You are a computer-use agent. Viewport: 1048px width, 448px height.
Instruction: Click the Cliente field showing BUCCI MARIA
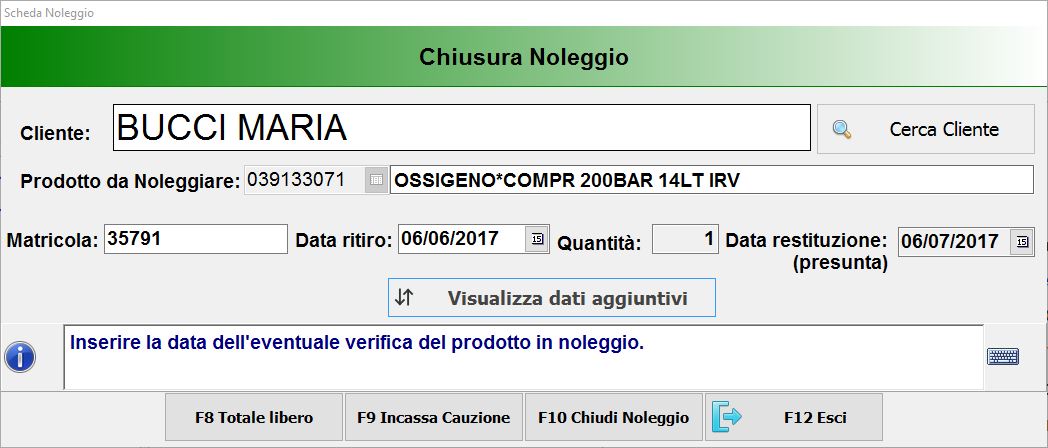(x=460, y=128)
